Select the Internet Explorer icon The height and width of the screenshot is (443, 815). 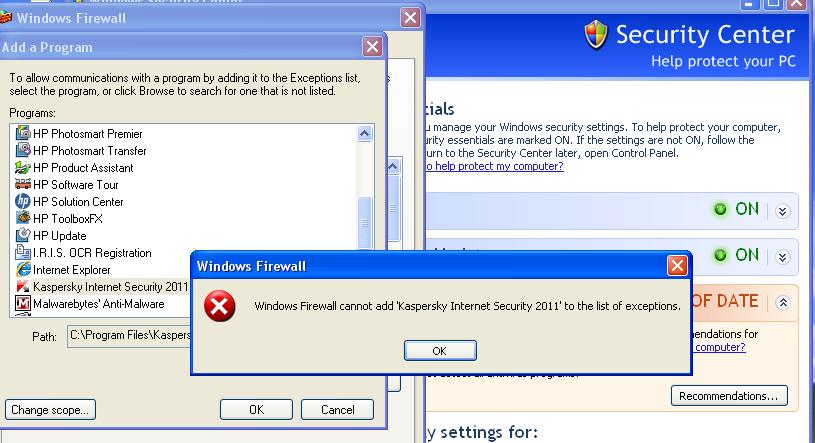click(22, 269)
